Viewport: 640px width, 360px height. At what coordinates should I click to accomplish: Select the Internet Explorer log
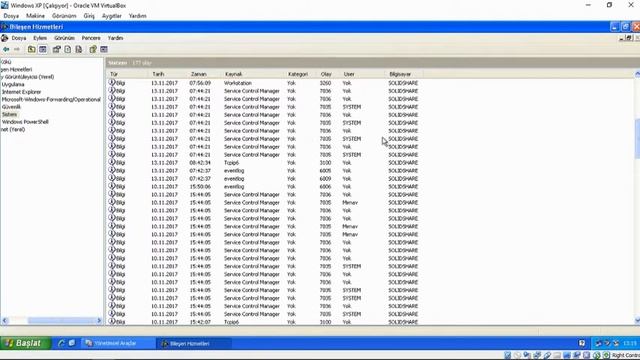(21, 92)
